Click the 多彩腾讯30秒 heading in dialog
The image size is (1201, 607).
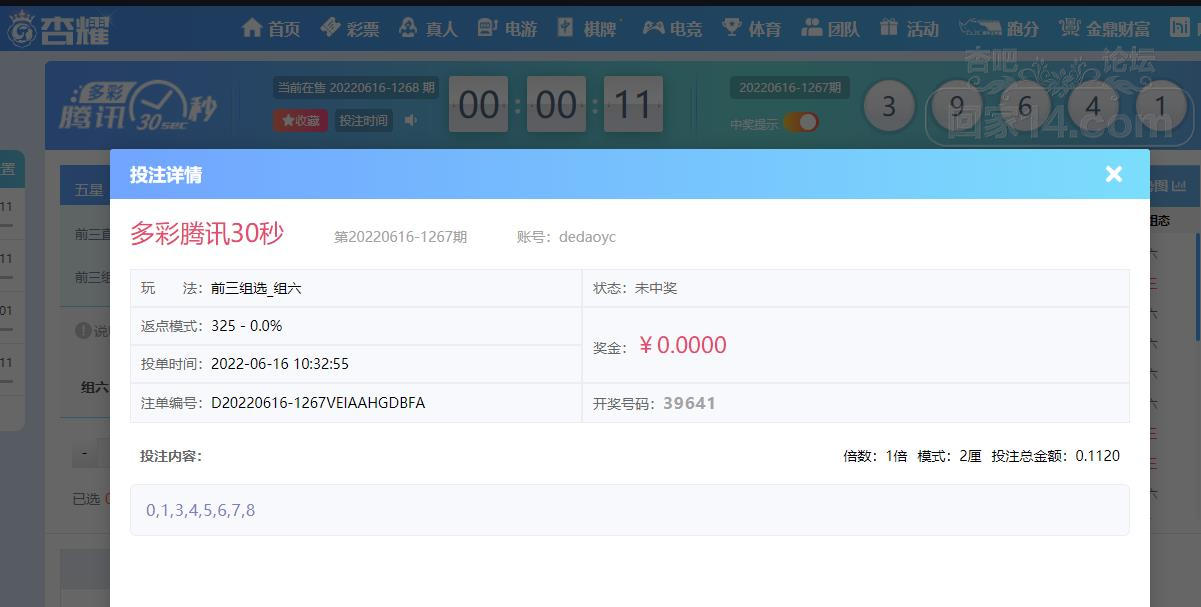coord(207,234)
